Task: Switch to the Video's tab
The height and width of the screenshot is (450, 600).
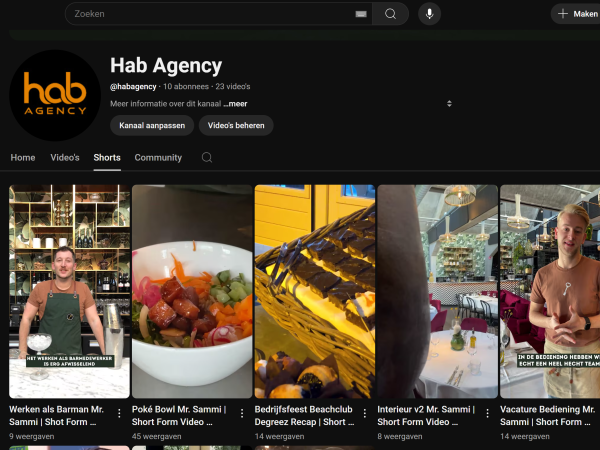Action: pos(65,158)
